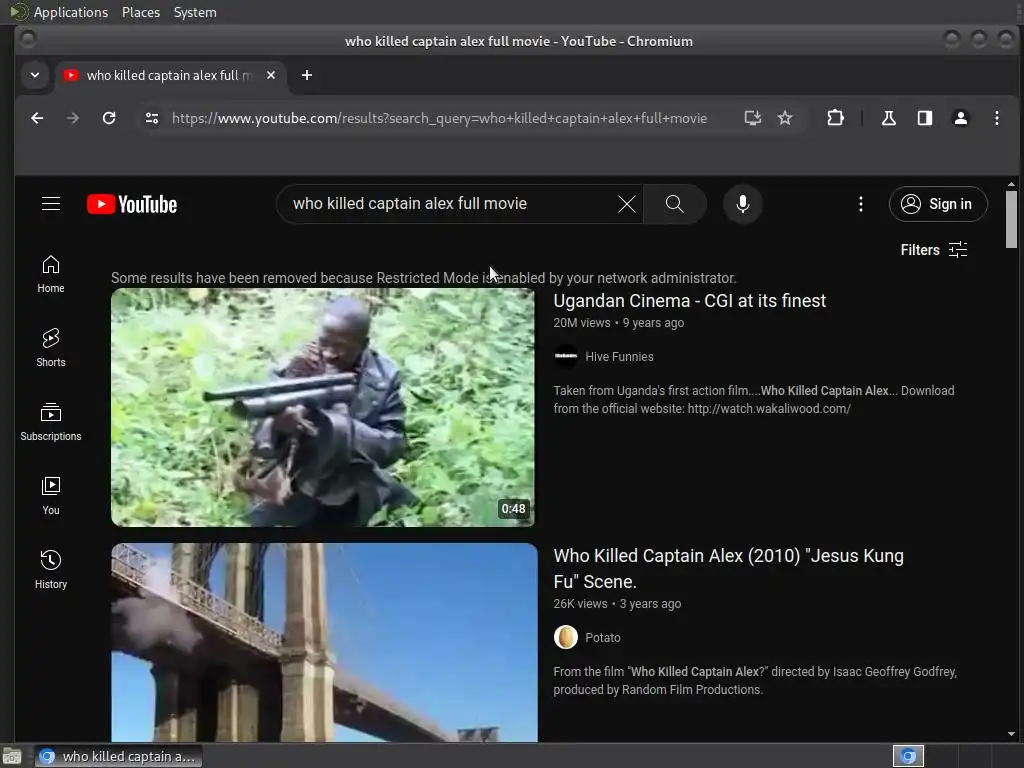Click the YouTube logo
Viewport: 1024px width, 768px height.
pos(132,204)
